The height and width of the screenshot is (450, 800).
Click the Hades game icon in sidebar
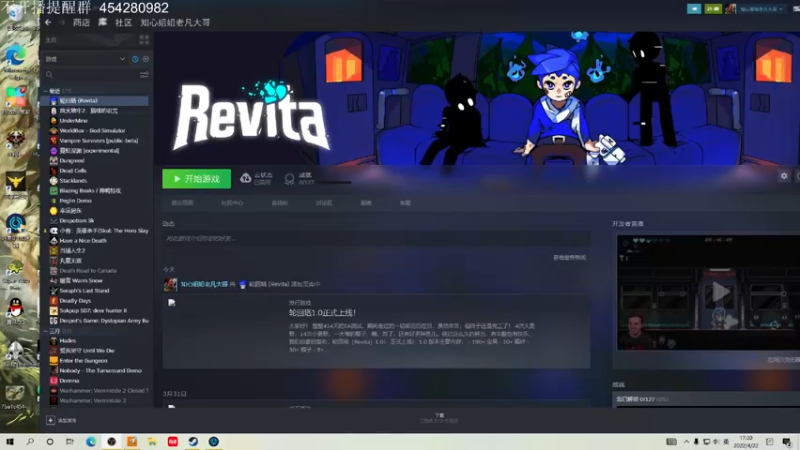[54, 340]
